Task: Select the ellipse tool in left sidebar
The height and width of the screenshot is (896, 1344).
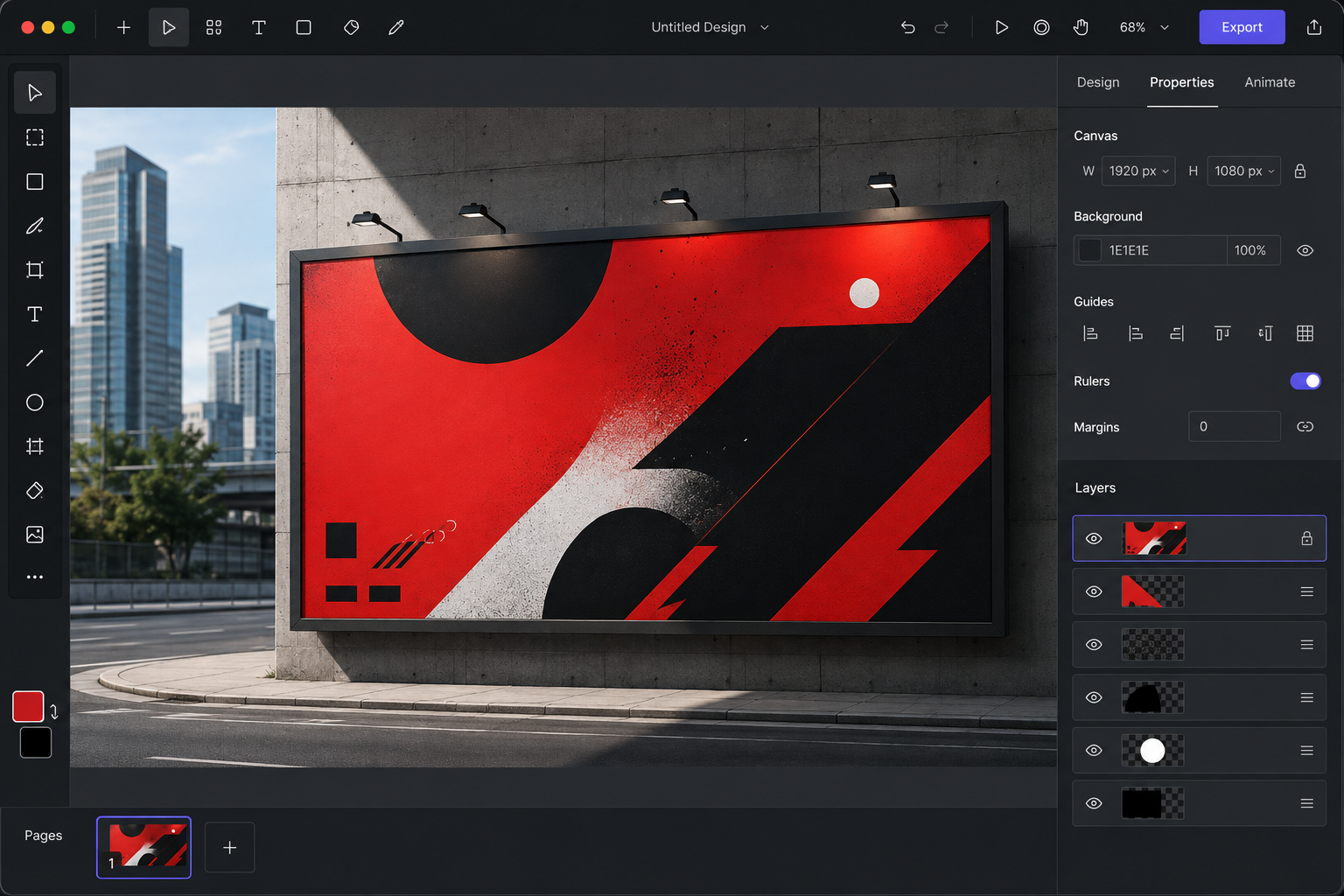Action: (35, 402)
